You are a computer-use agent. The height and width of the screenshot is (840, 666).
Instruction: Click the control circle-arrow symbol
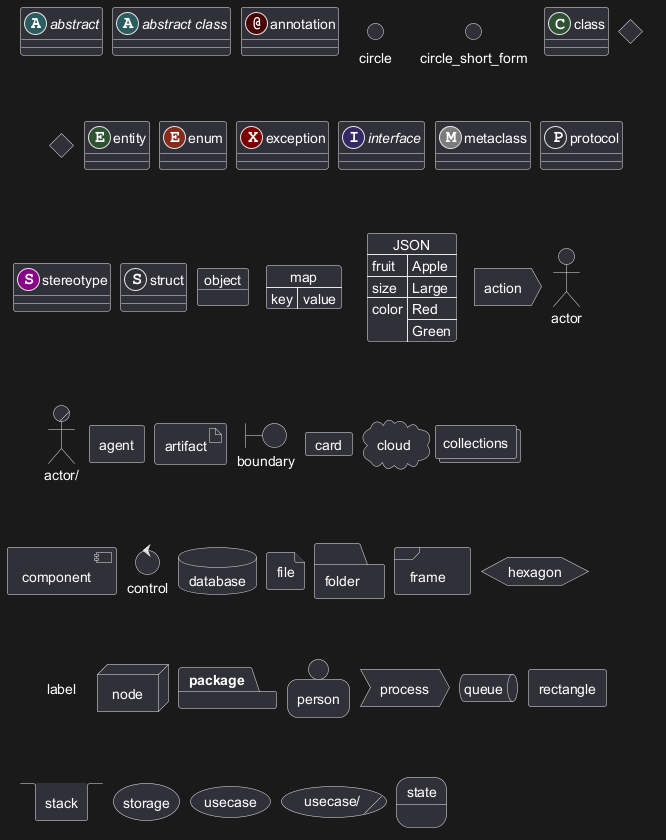coord(147,561)
